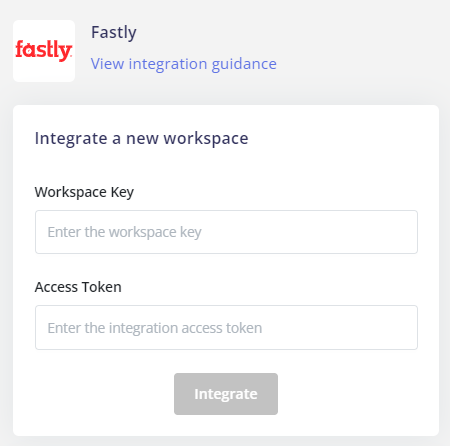Place cursor in the first text box

click(x=226, y=232)
